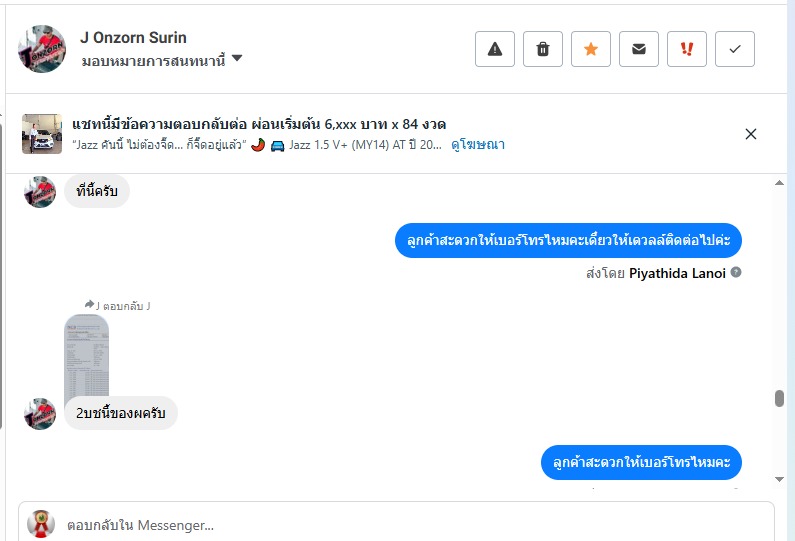
Task: Click the warning triangle spam icon
Action: click(494, 49)
